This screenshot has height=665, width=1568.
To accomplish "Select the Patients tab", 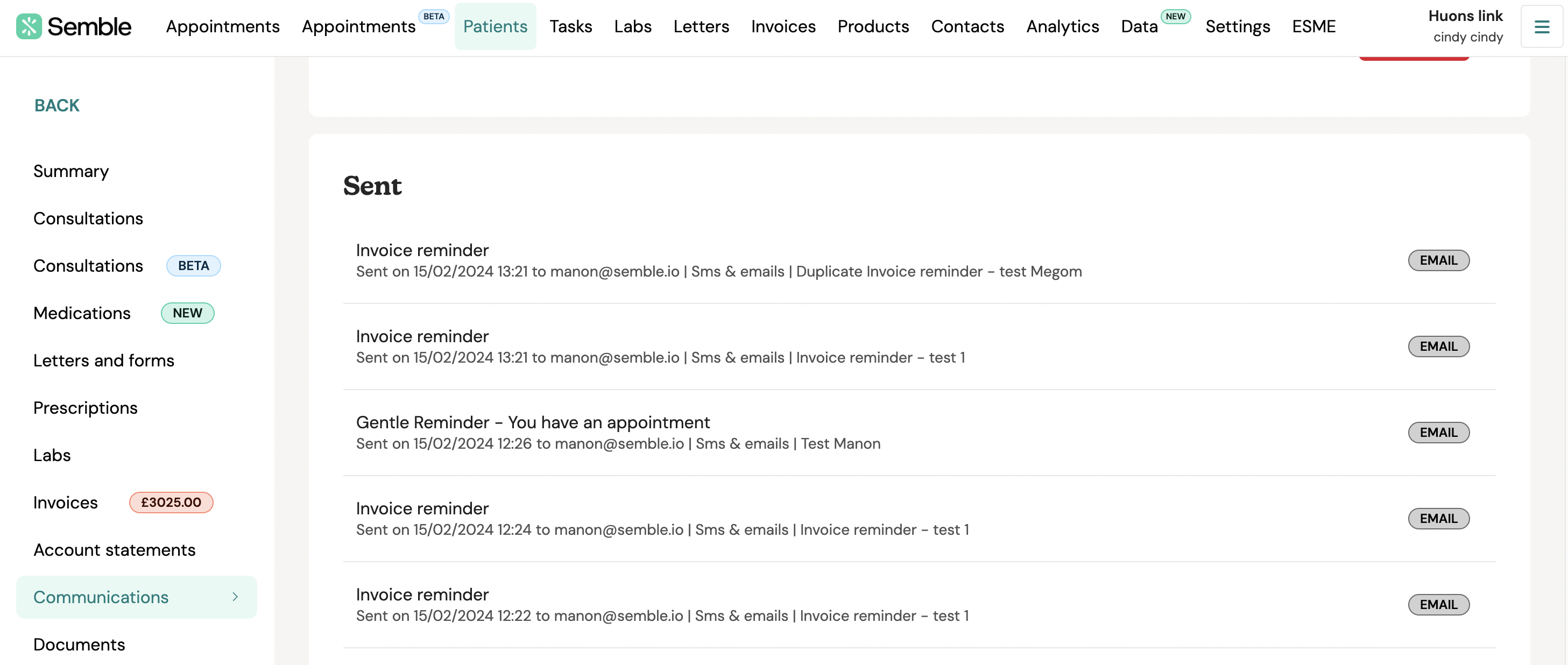I will tap(496, 26).
